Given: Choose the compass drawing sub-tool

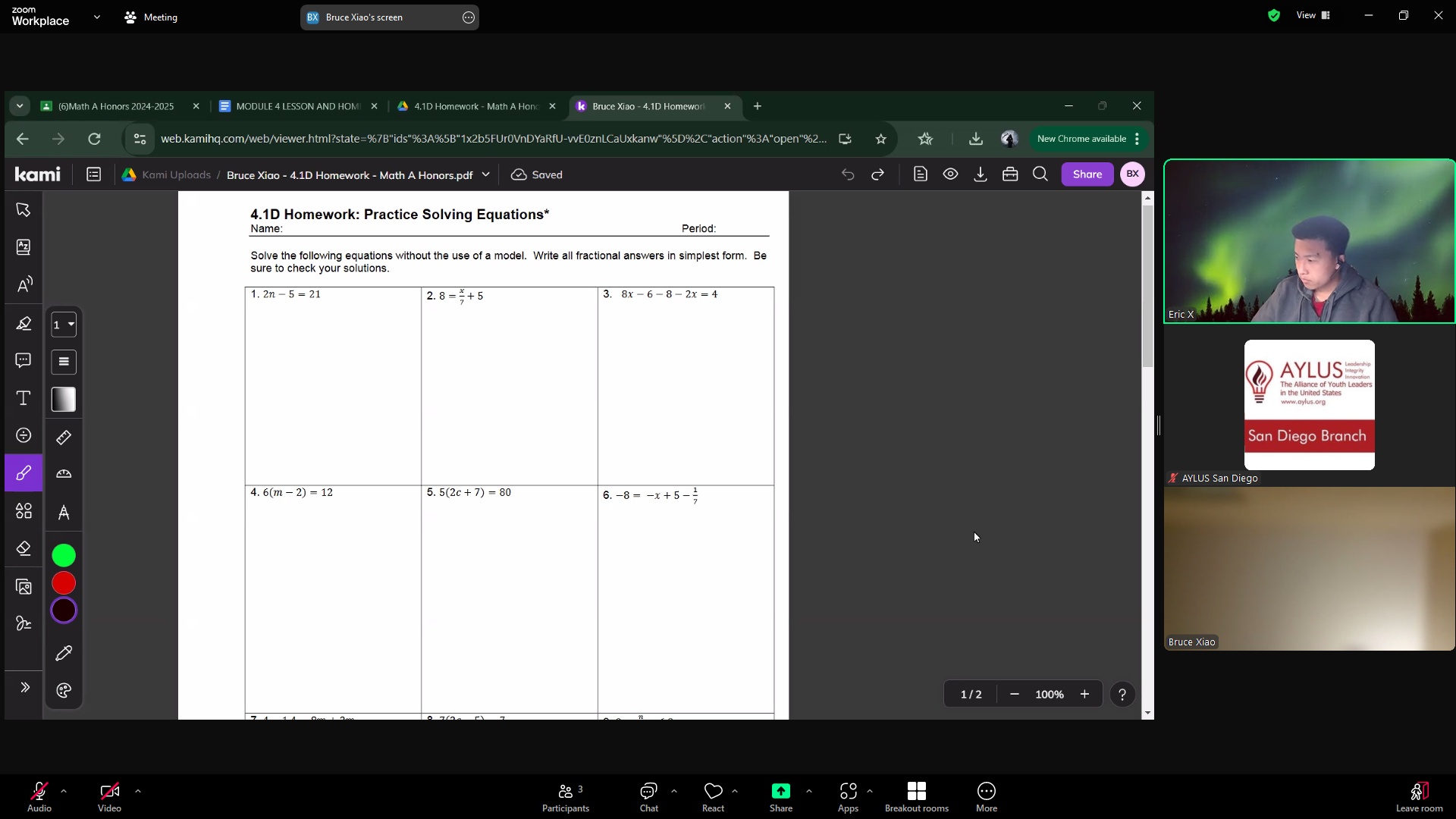Looking at the screenshot, I should (x=64, y=513).
